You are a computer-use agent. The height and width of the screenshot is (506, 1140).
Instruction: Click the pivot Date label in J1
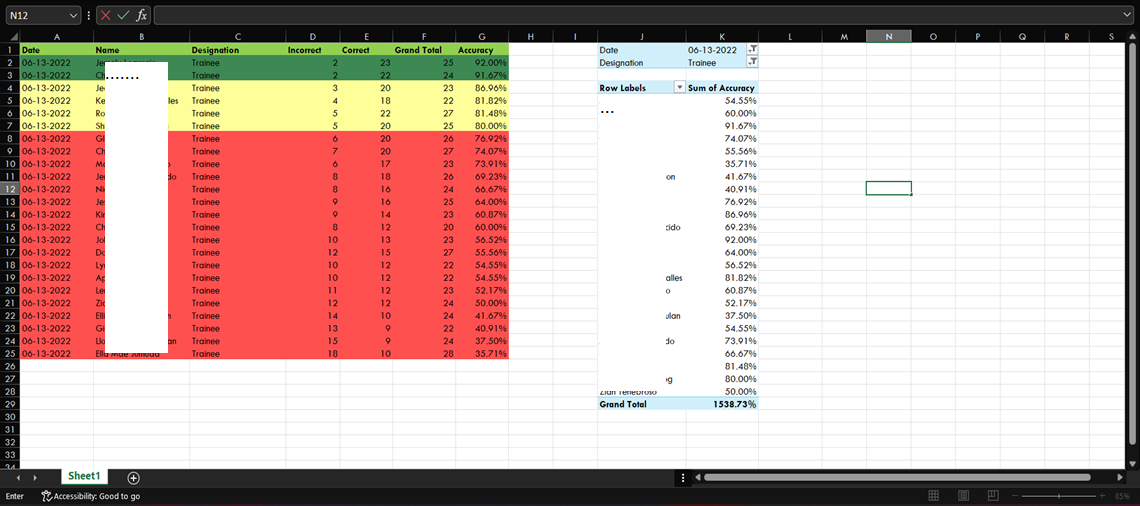[642, 50]
